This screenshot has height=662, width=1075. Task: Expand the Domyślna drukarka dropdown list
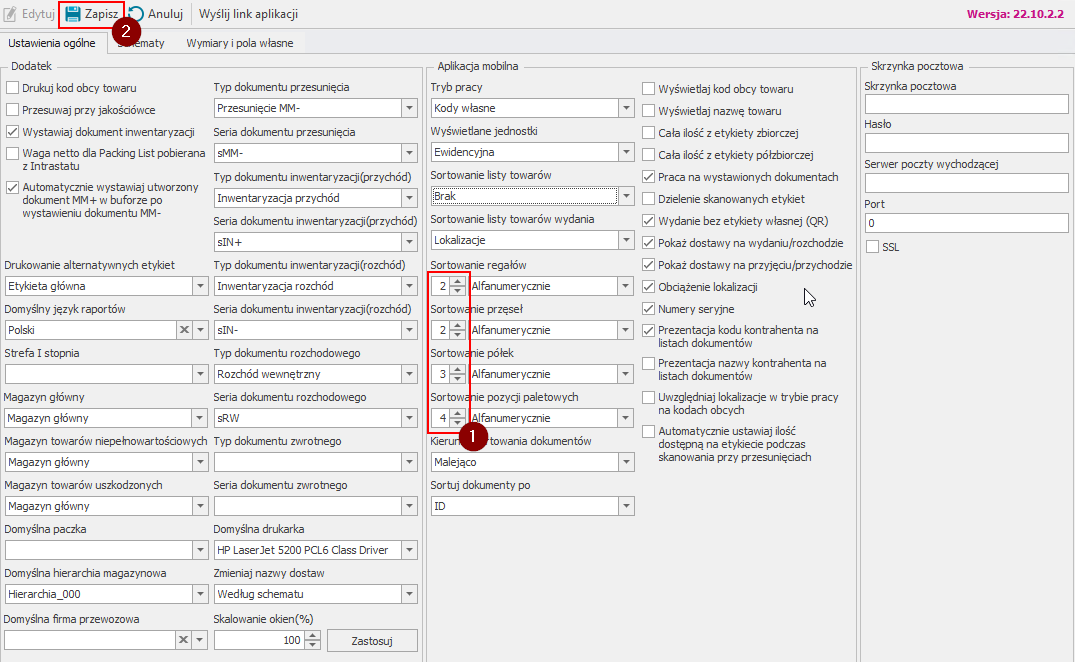coord(409,549)
